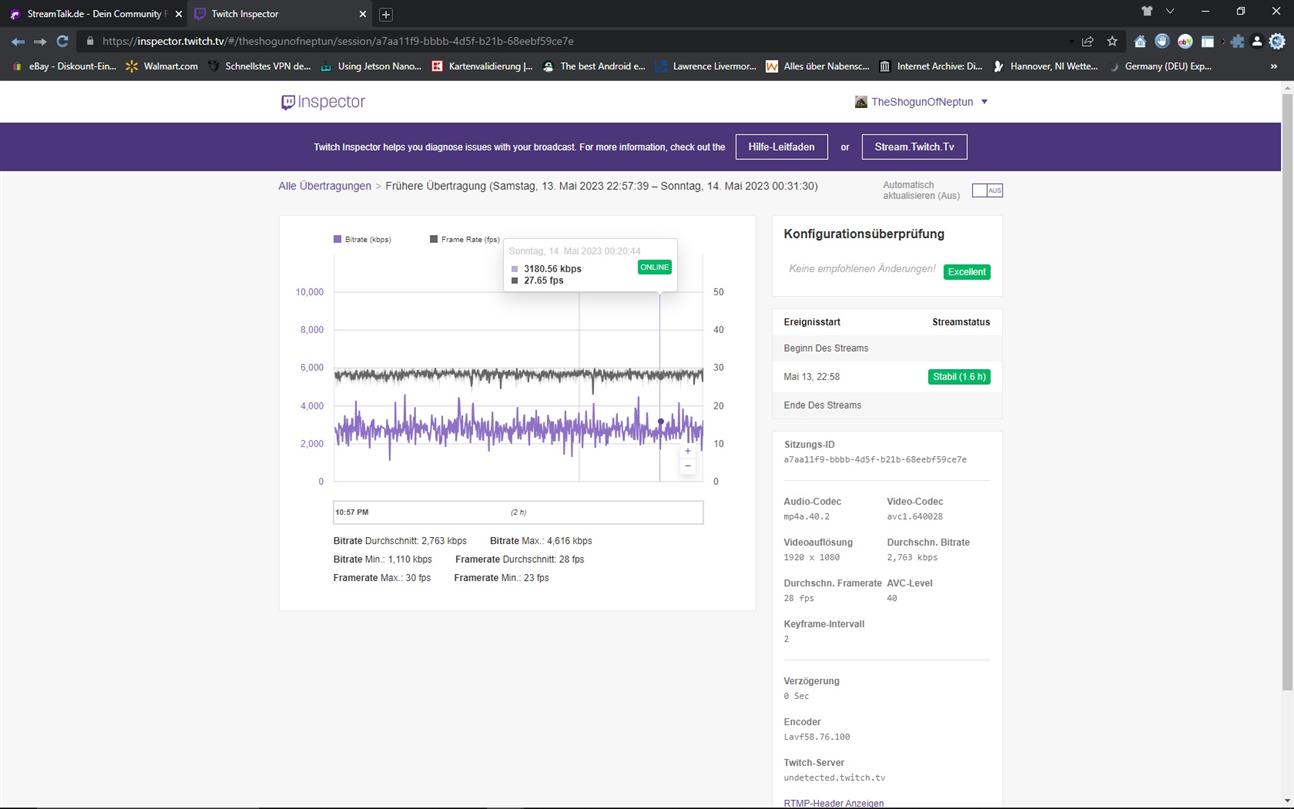Click the Hilfe-Leitfaden button
This screenshot has height=809, width=1294.
781,147
